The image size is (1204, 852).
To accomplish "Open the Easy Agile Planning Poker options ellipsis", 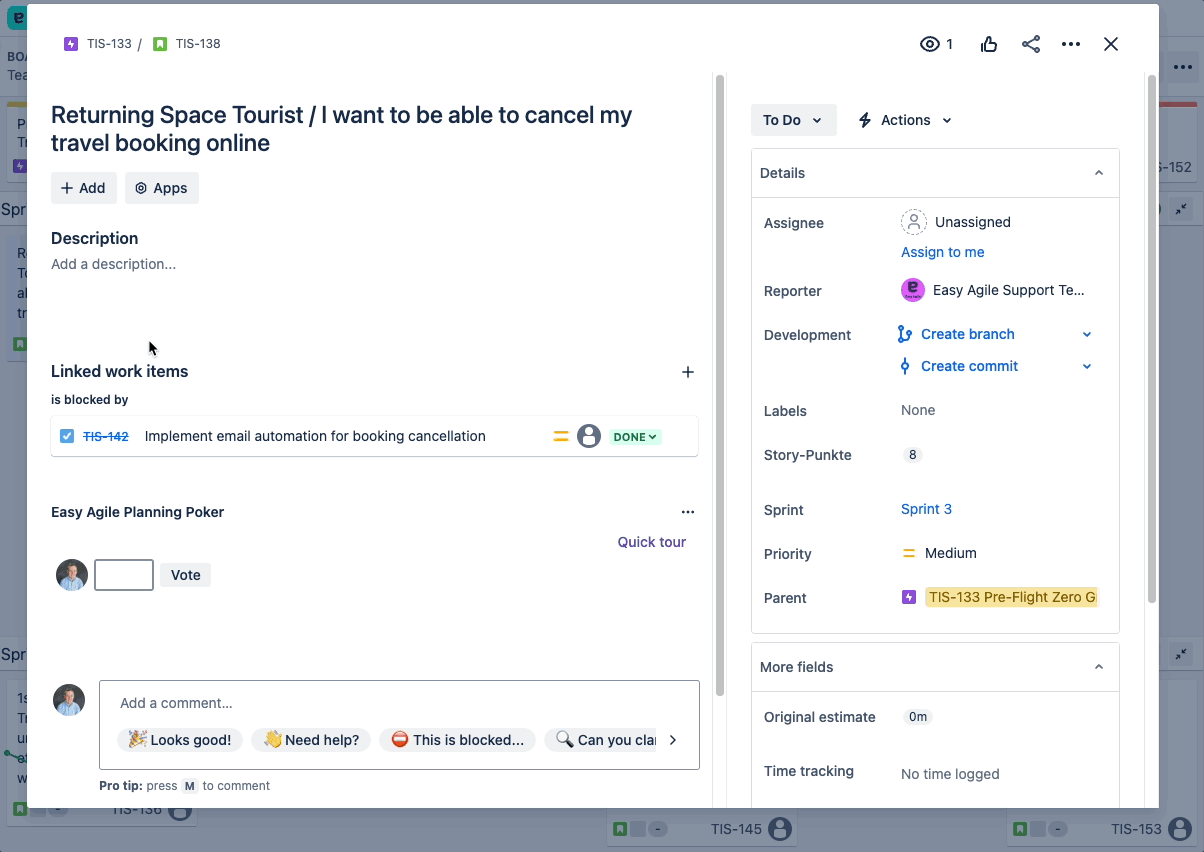I will (688, 512).
